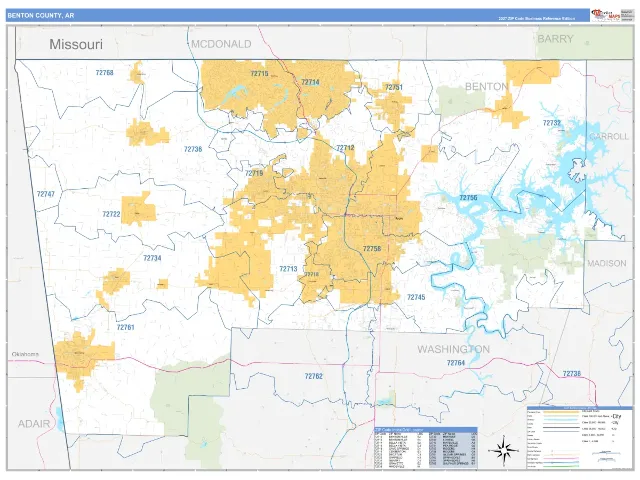
Task: Click the 'BENTON' county label
Action: tap(487, 87)
